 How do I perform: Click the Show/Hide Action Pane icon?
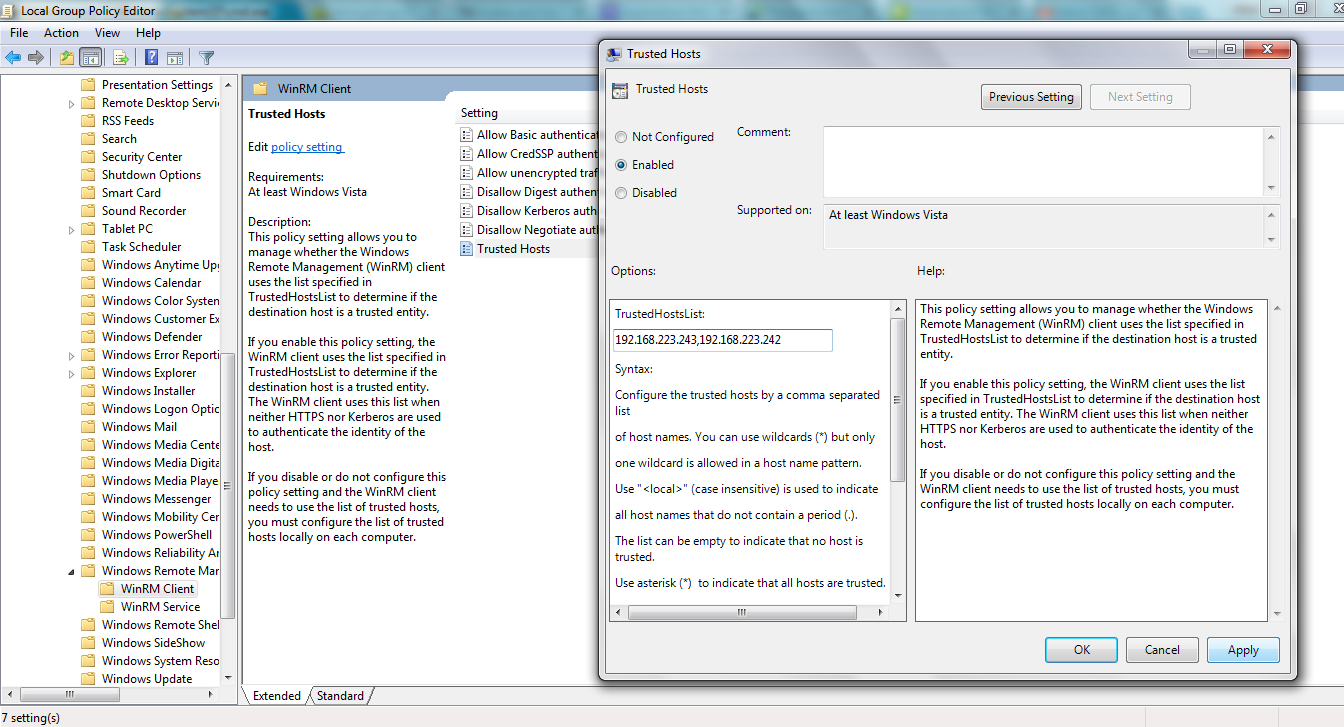pyautogui.click(x=175, y=58)
